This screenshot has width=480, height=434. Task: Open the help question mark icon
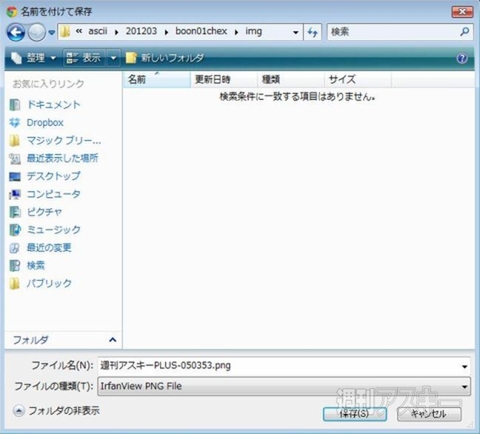point(462,58)
